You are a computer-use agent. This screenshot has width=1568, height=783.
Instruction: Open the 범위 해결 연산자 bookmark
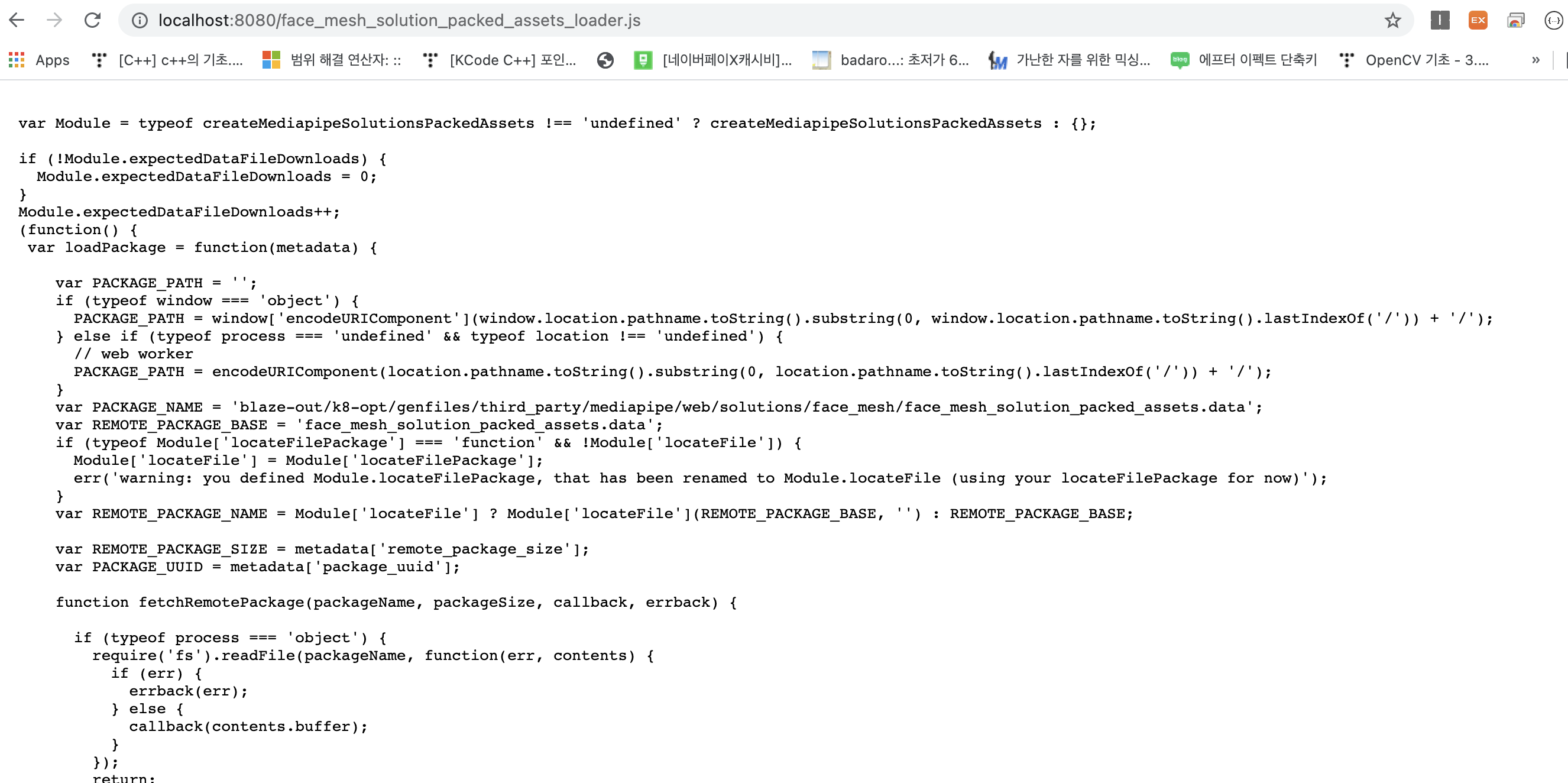[332, 60]
